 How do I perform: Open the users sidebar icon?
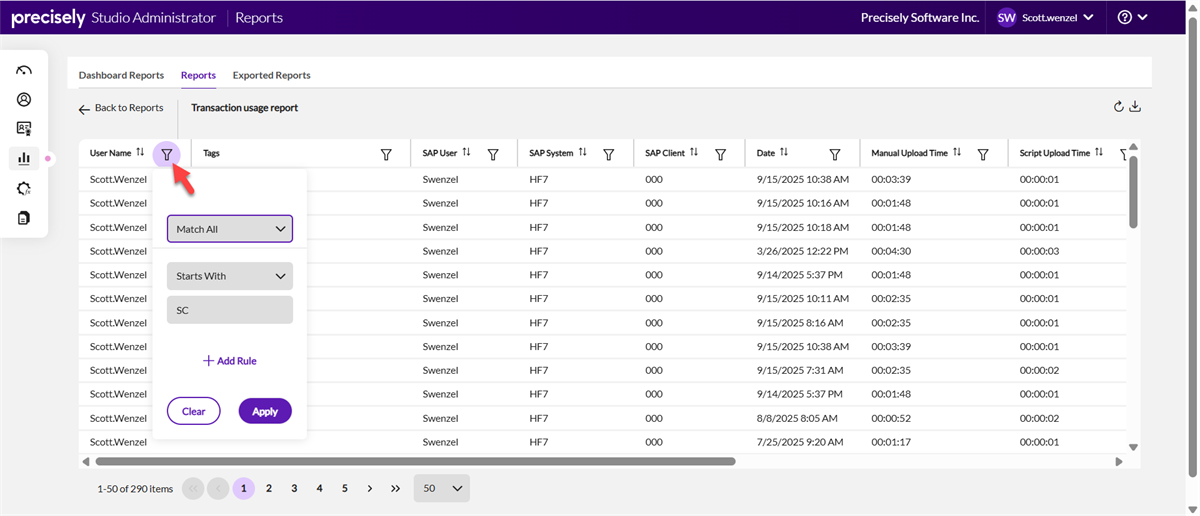tap(24, 99)
